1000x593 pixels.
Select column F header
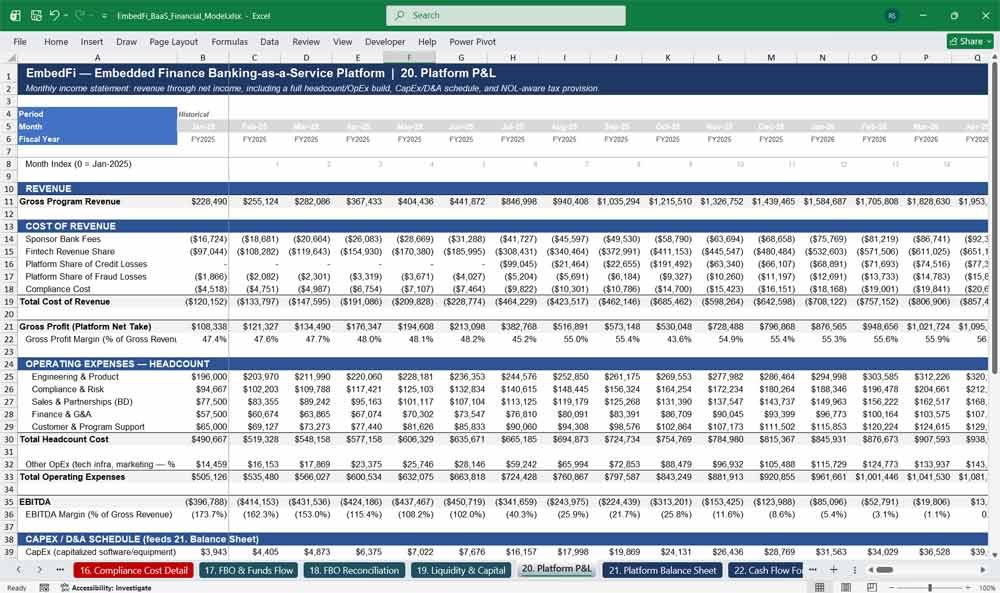(x=409, y=57)
